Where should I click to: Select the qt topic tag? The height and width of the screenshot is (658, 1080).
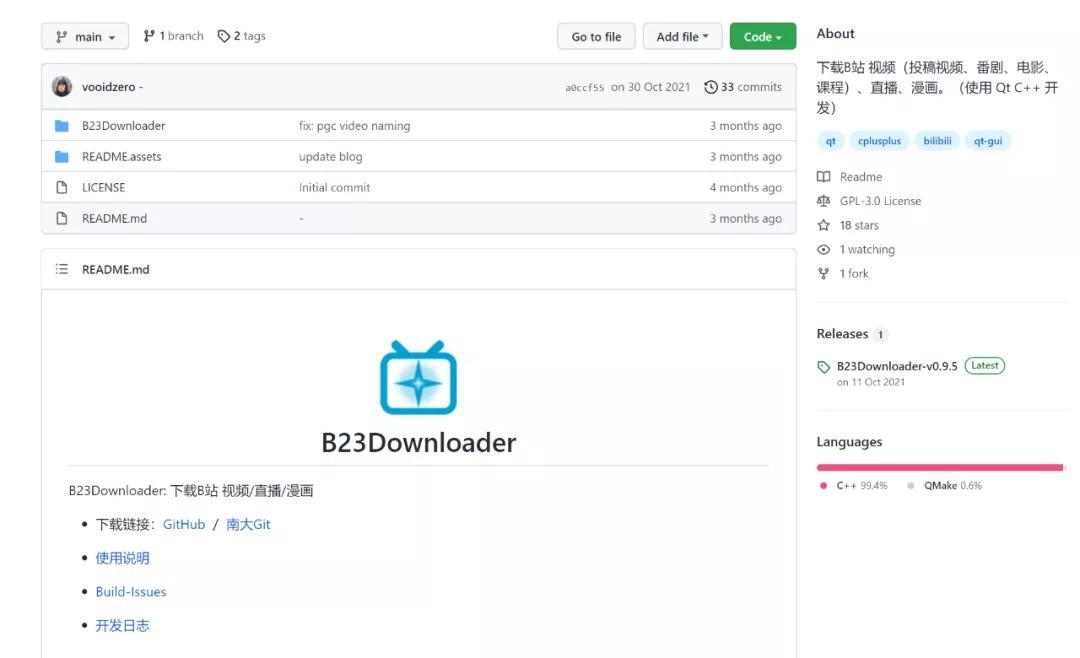point(831,141)
